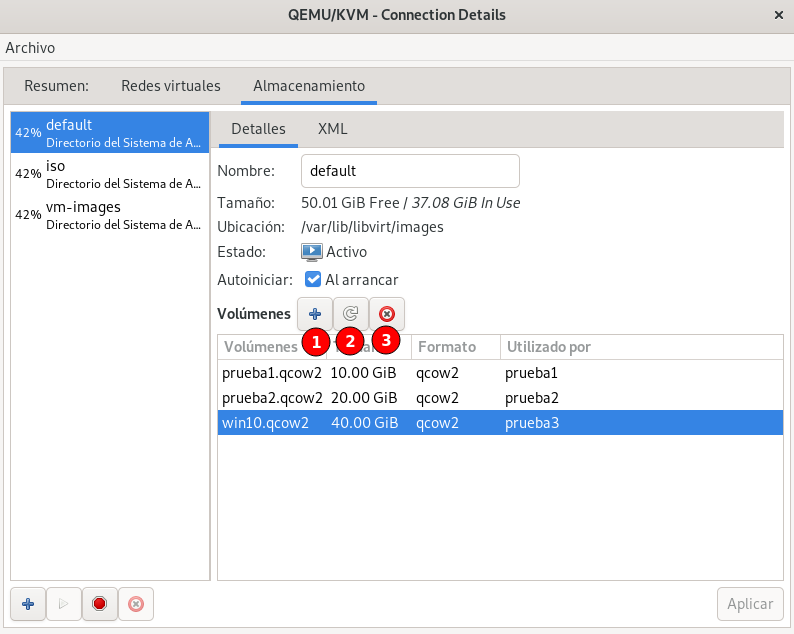This screenshot has height=634, width=794.
Task: Sort by the Utilizado por column header
Action: (642, 347)
